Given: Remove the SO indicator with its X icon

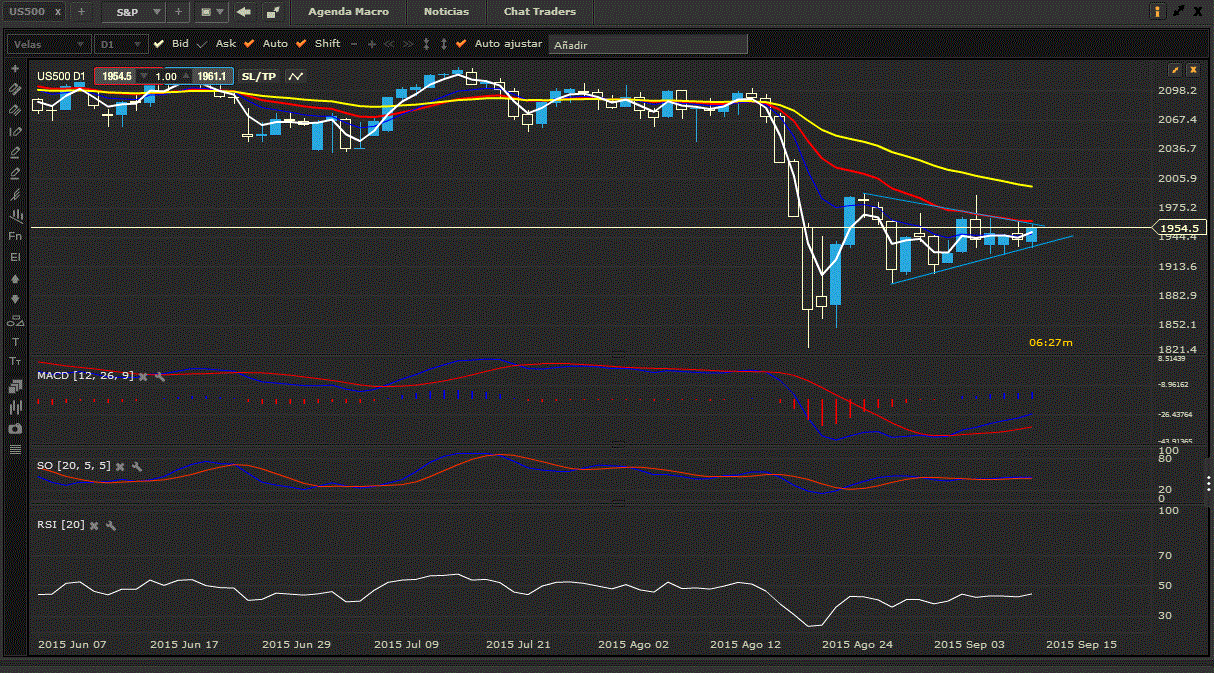Looking at the screenshot, I should [x=120, y=466].
